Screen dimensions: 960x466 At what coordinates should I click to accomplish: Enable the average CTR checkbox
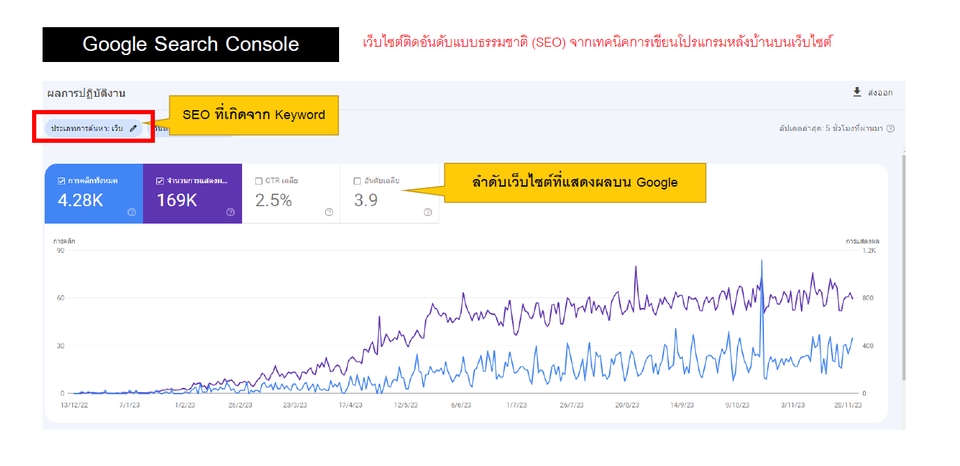point(259,181)
